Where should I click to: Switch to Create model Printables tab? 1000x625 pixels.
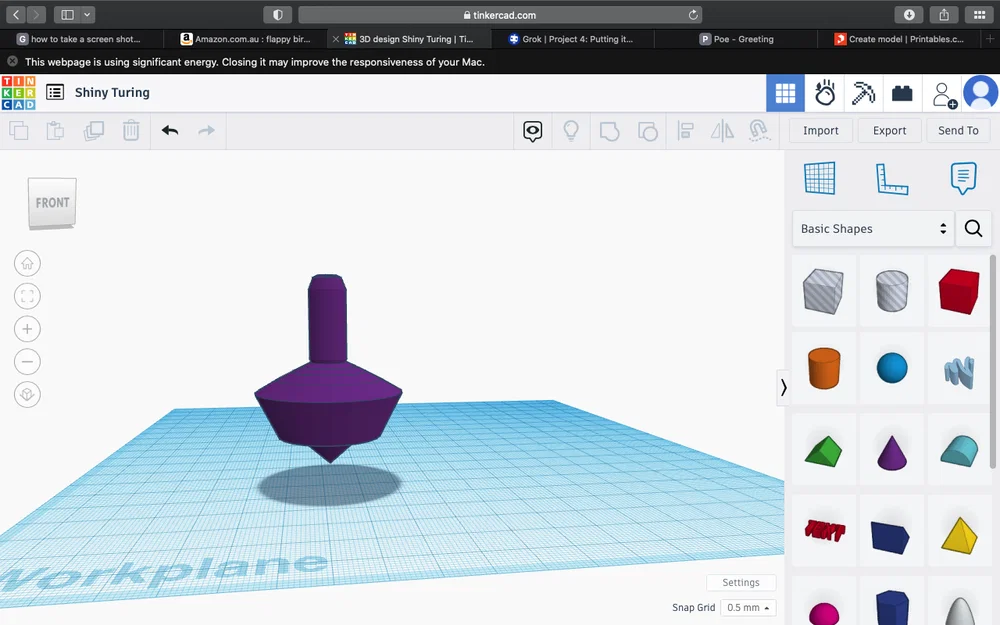click(x=899, y=39)
